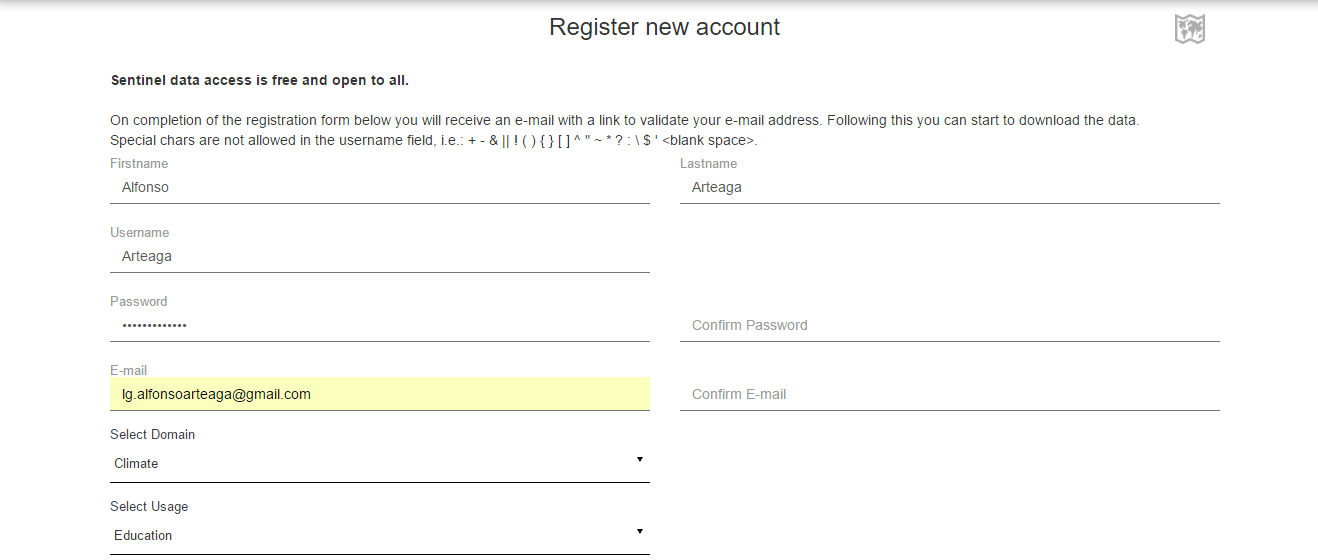
Task: Click the highlighted E-mail field
Action: coord(380,394)
